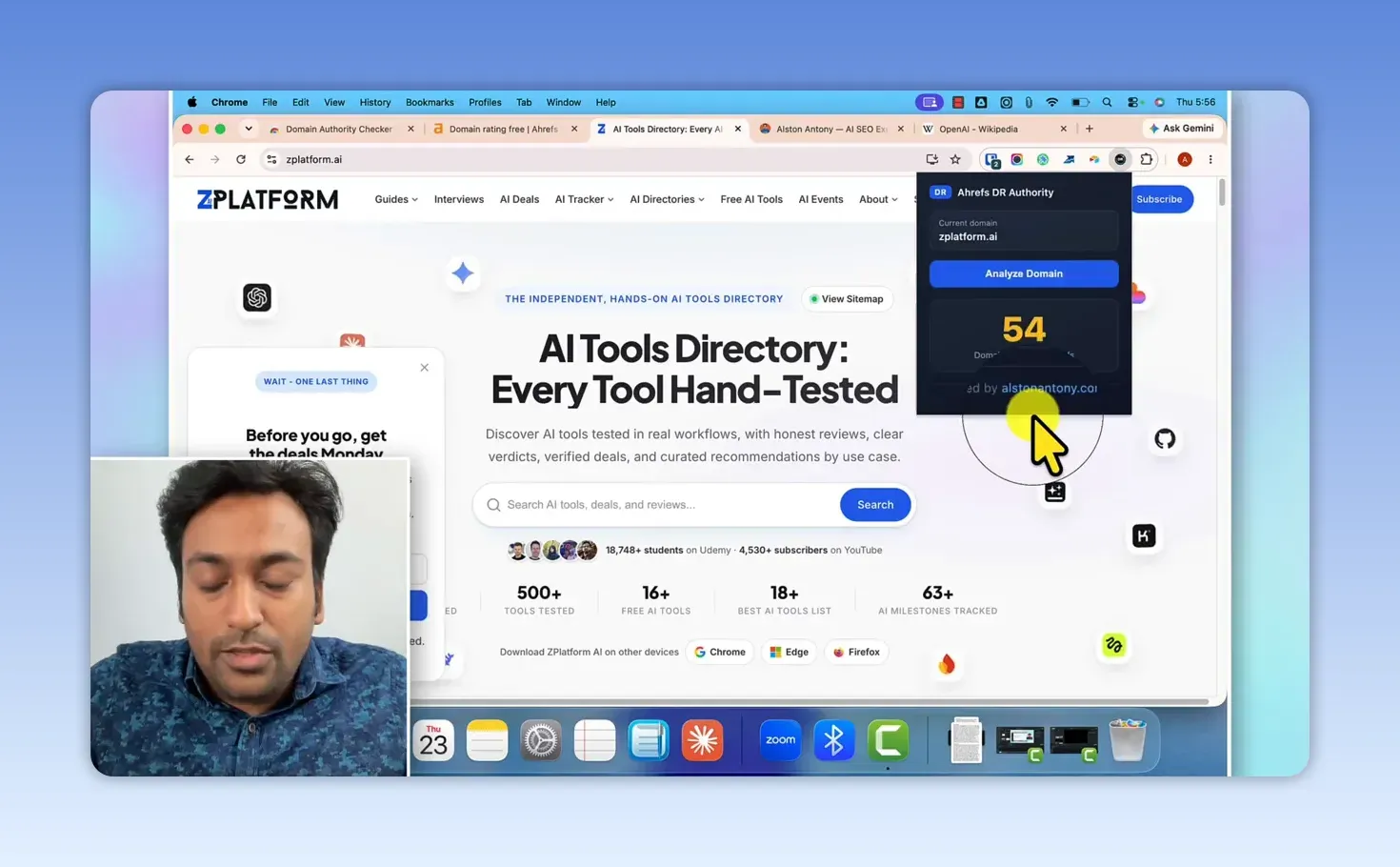Image resolution: width=1400 pixels, height=867 pixels.
Task: Click the install app icon in address bar
Action: click(931, 160)
